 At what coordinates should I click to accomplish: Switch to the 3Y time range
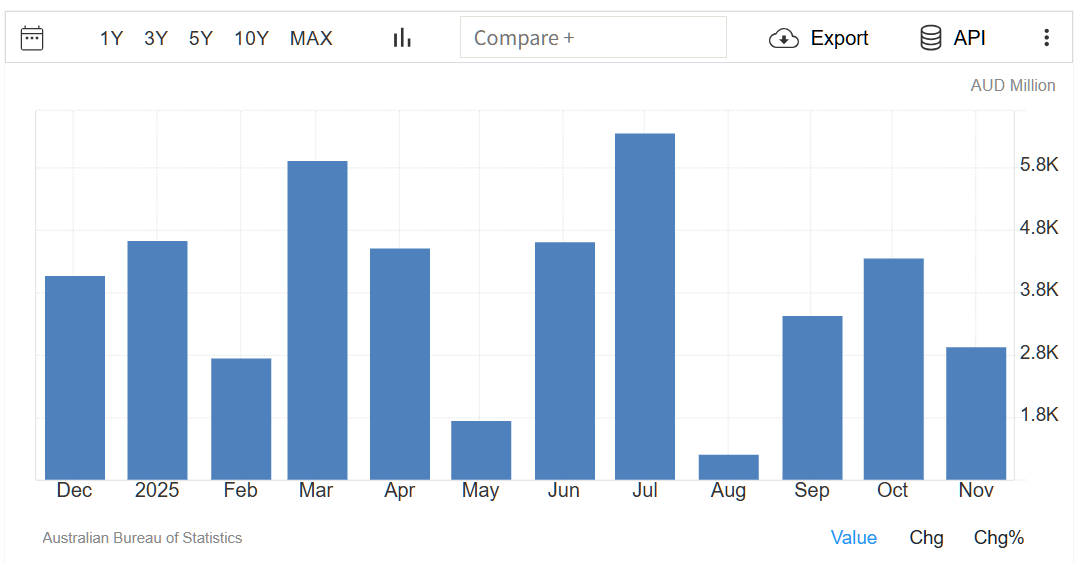click(x=156, y=38)
